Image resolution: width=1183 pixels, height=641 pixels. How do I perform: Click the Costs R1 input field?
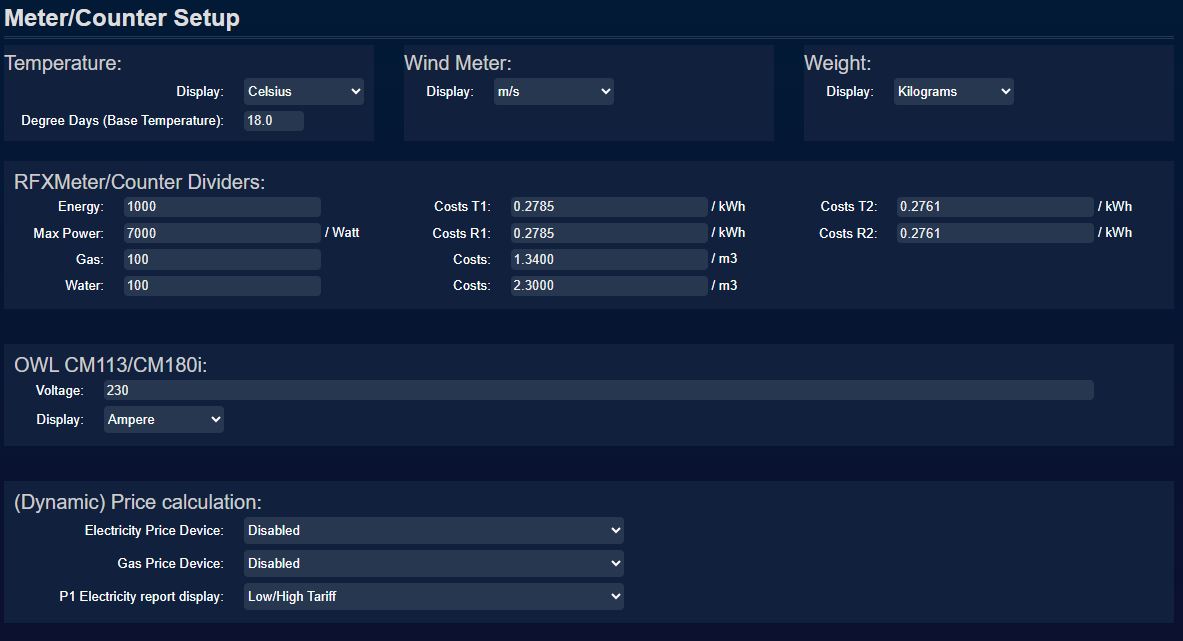click(x=608, y=233)
